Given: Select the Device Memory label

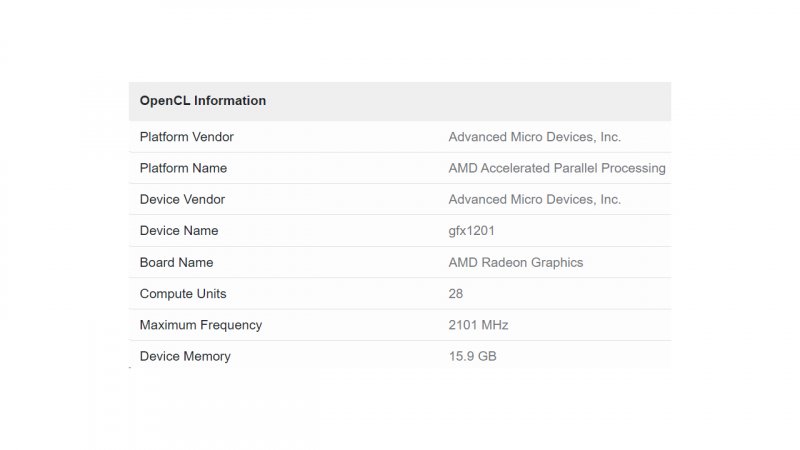Looking at the screenshot, I should (185, 356).
